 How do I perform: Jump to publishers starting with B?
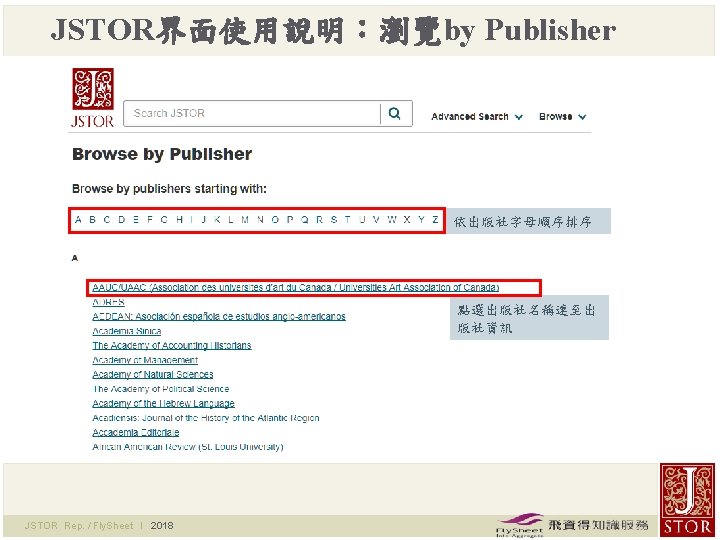[92, 220]
